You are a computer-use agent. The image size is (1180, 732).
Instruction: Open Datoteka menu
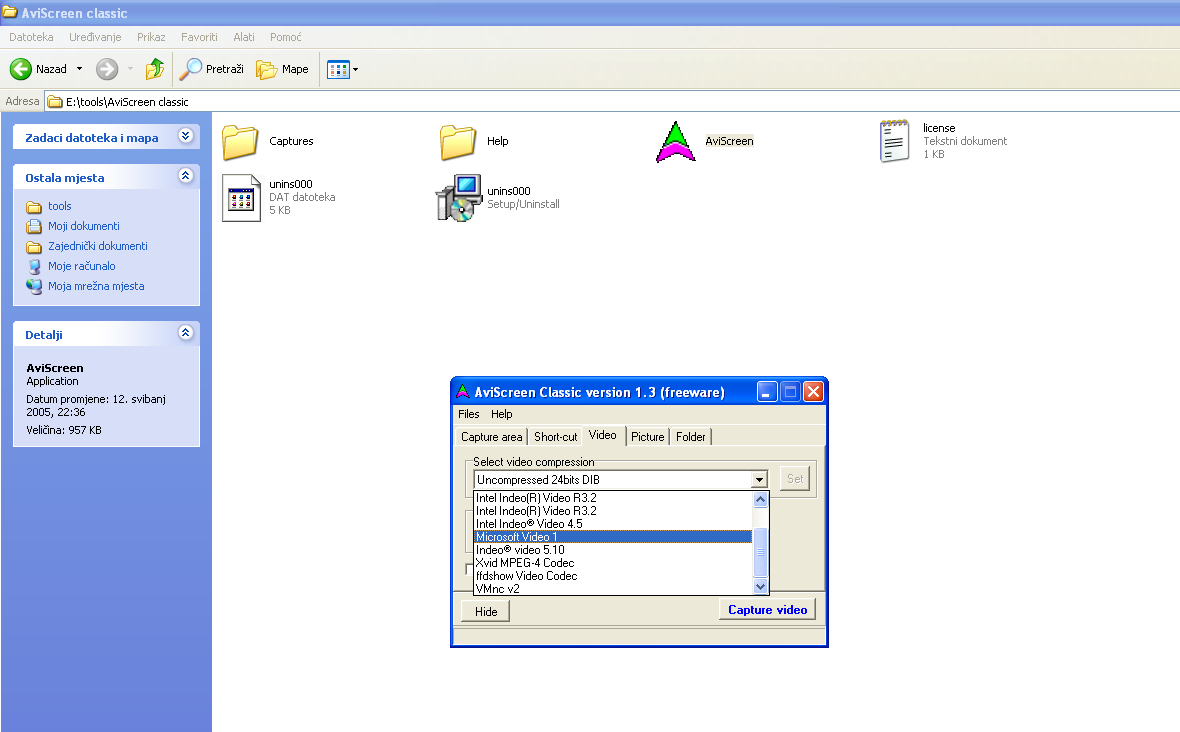[x=32, y=37]
